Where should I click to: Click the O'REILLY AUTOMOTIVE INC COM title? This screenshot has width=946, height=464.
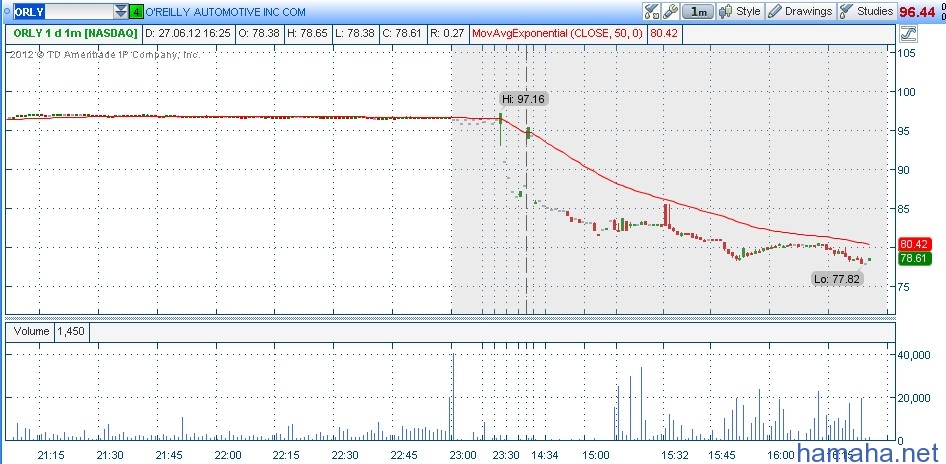[x=226, y=12]
